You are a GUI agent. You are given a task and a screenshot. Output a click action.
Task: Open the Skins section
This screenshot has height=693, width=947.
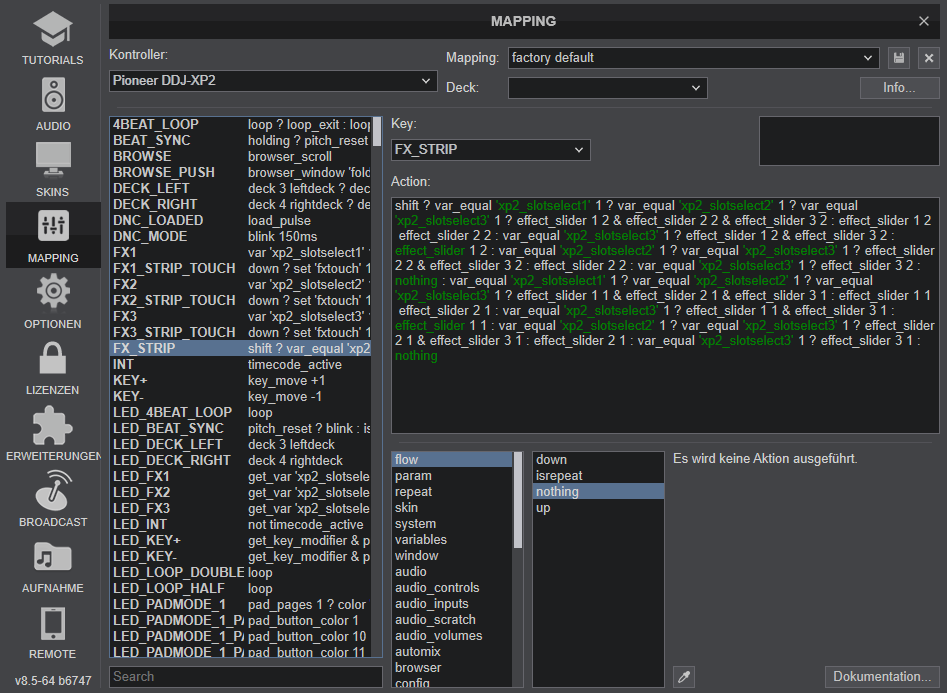(53, 169)
